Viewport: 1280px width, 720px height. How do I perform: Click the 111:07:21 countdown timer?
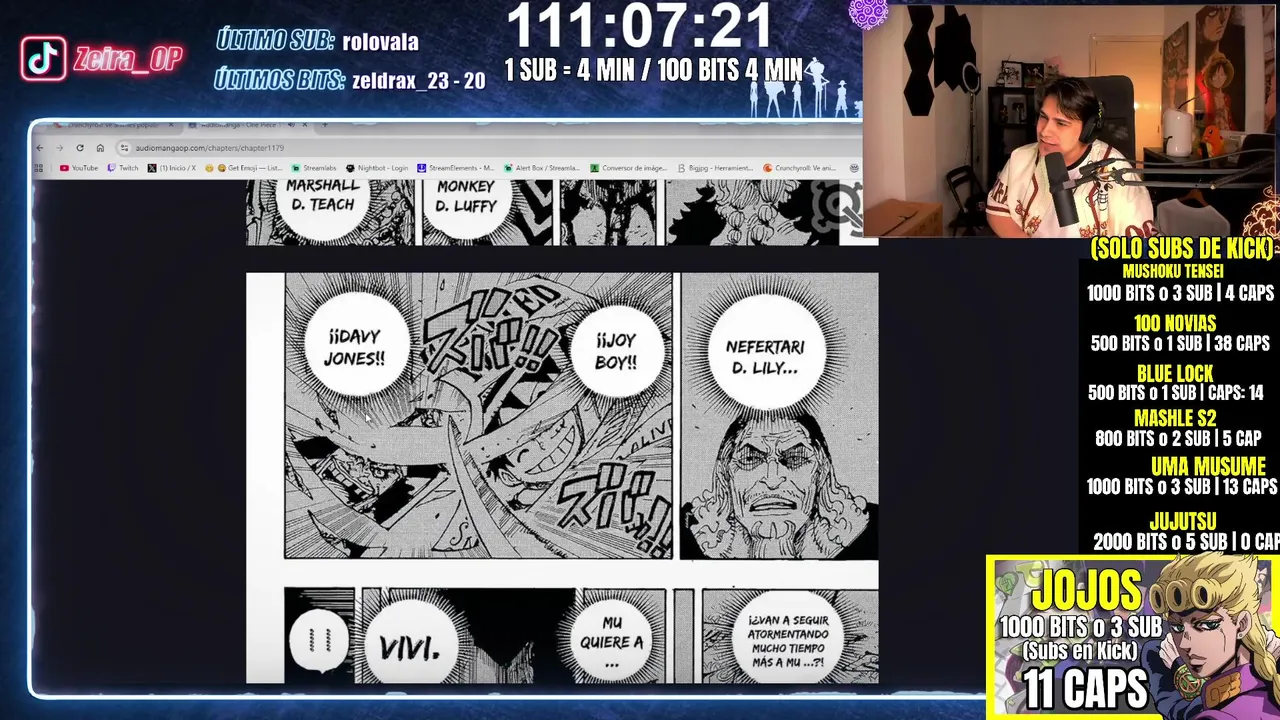640,27
